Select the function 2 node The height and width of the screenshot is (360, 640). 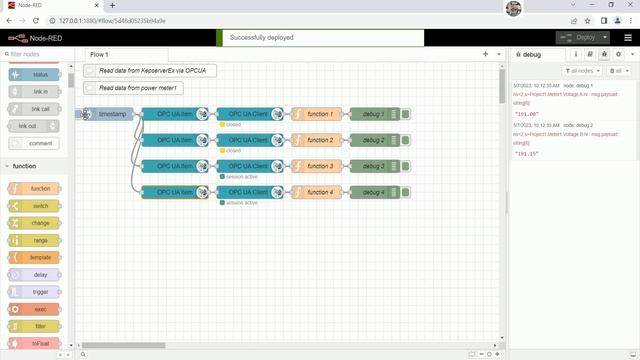click(x=317, y=140)
